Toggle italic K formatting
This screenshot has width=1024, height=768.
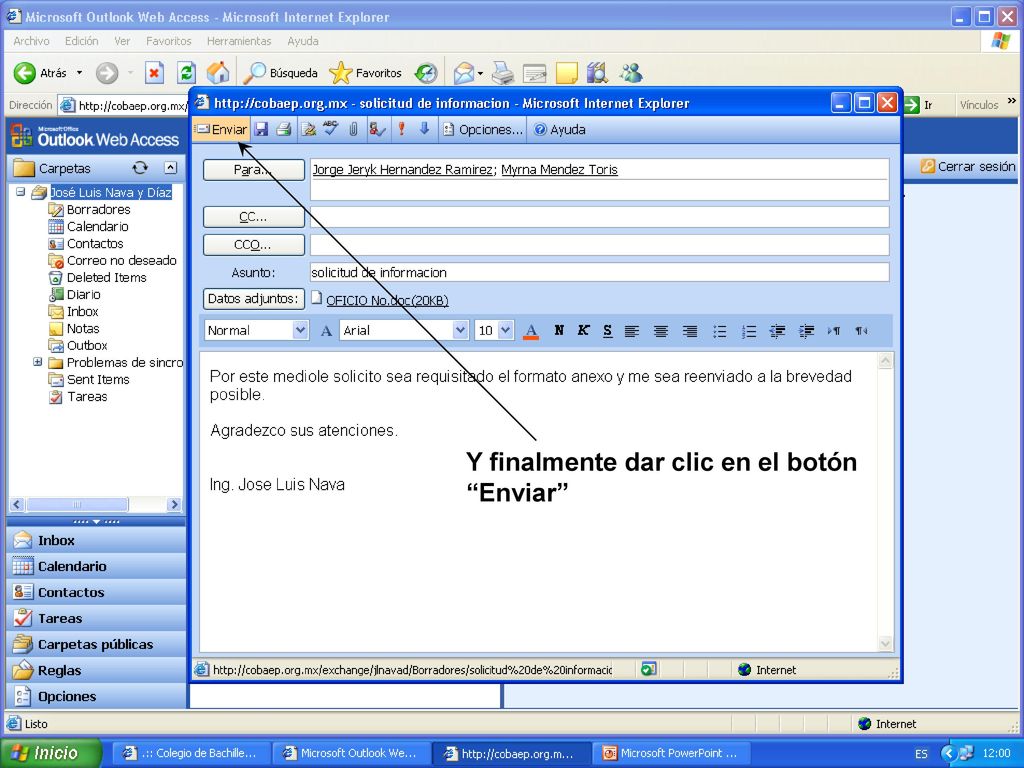click(583, 330)
